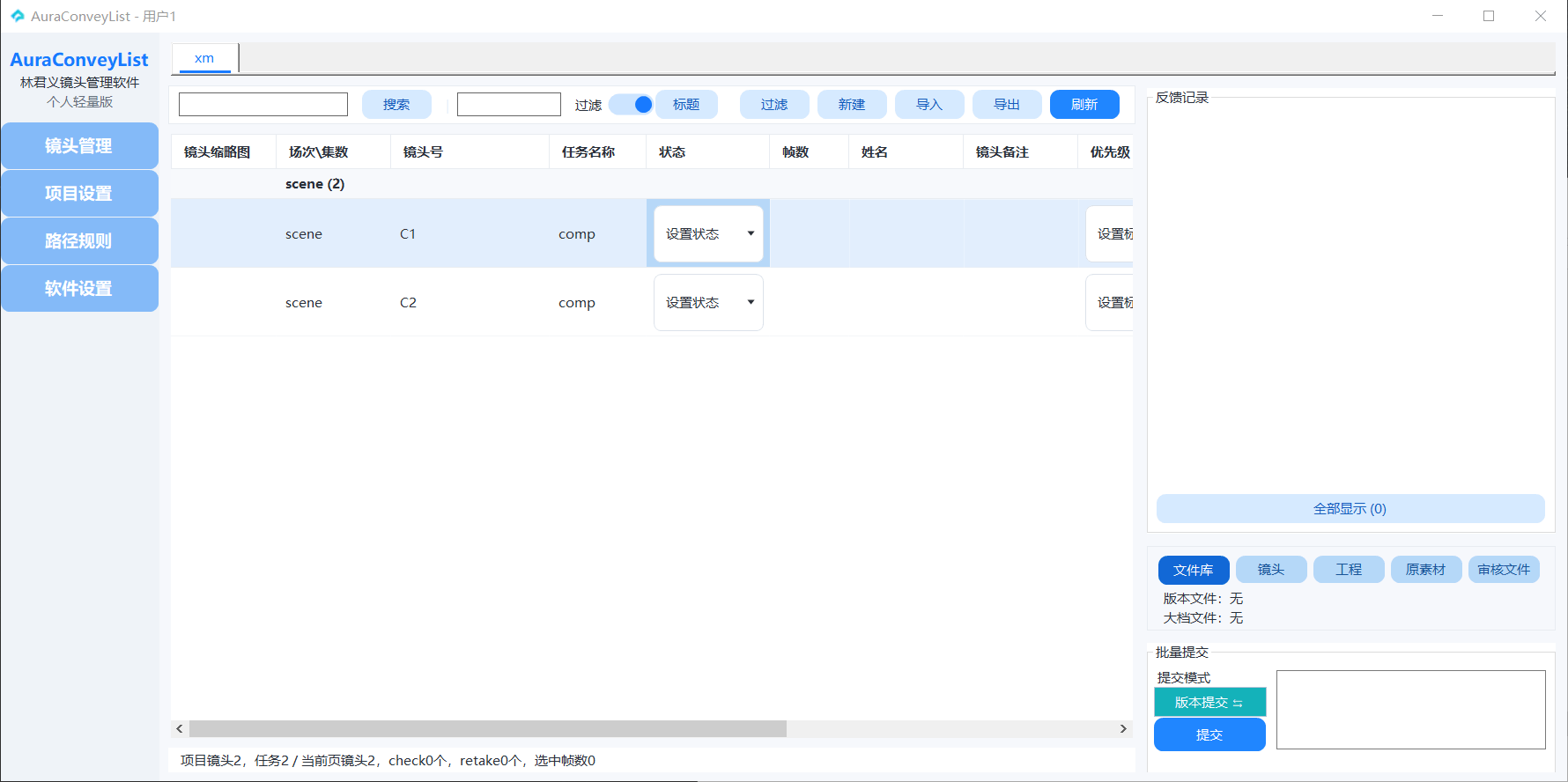The image size is (1568, 782).
Task: Click the 优先级 column header
Action: pos(1106,151)
